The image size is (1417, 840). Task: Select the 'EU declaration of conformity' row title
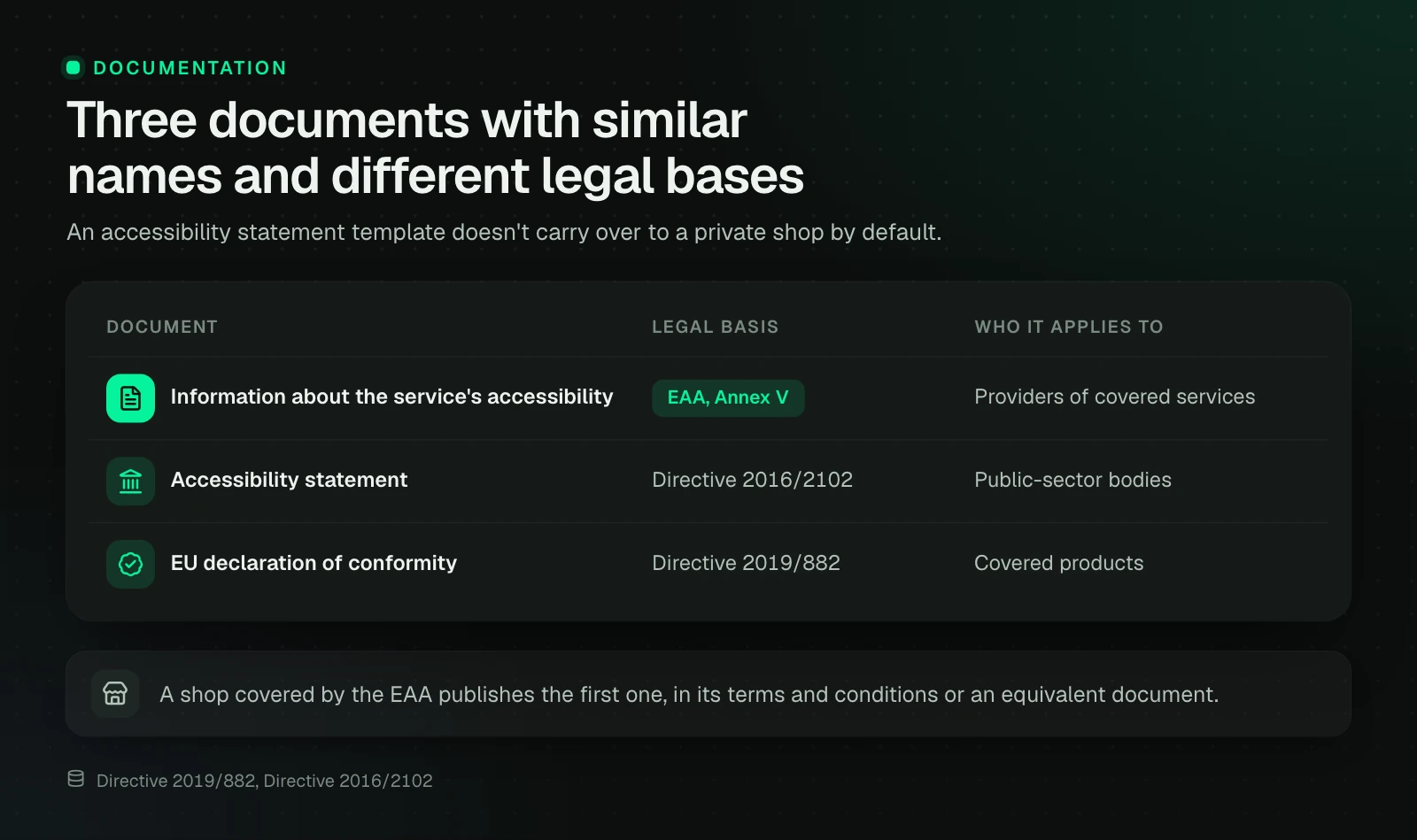click(x=314, y=563)
